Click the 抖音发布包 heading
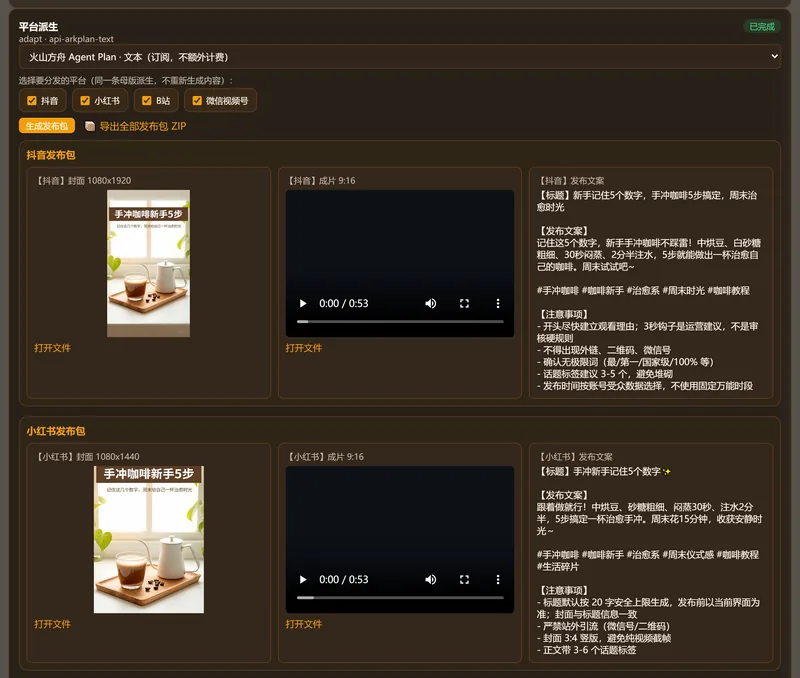 pyautogui.click(x=51, y=155)
